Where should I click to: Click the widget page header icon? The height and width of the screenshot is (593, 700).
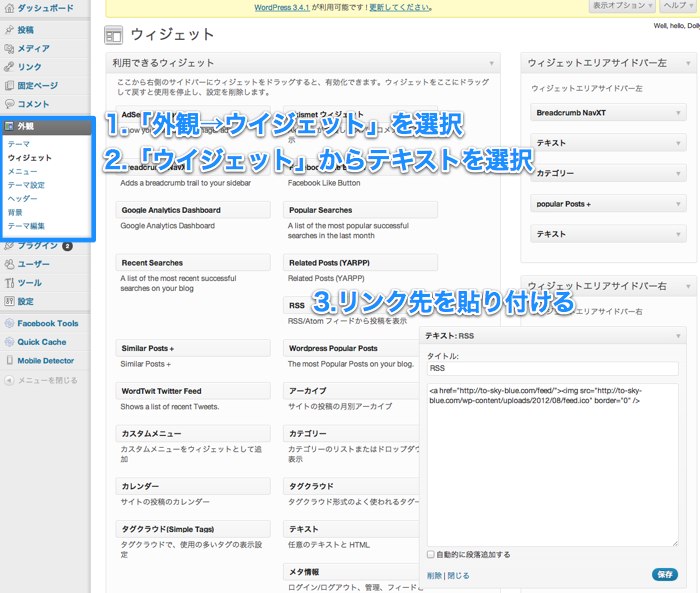pos(113,35)
